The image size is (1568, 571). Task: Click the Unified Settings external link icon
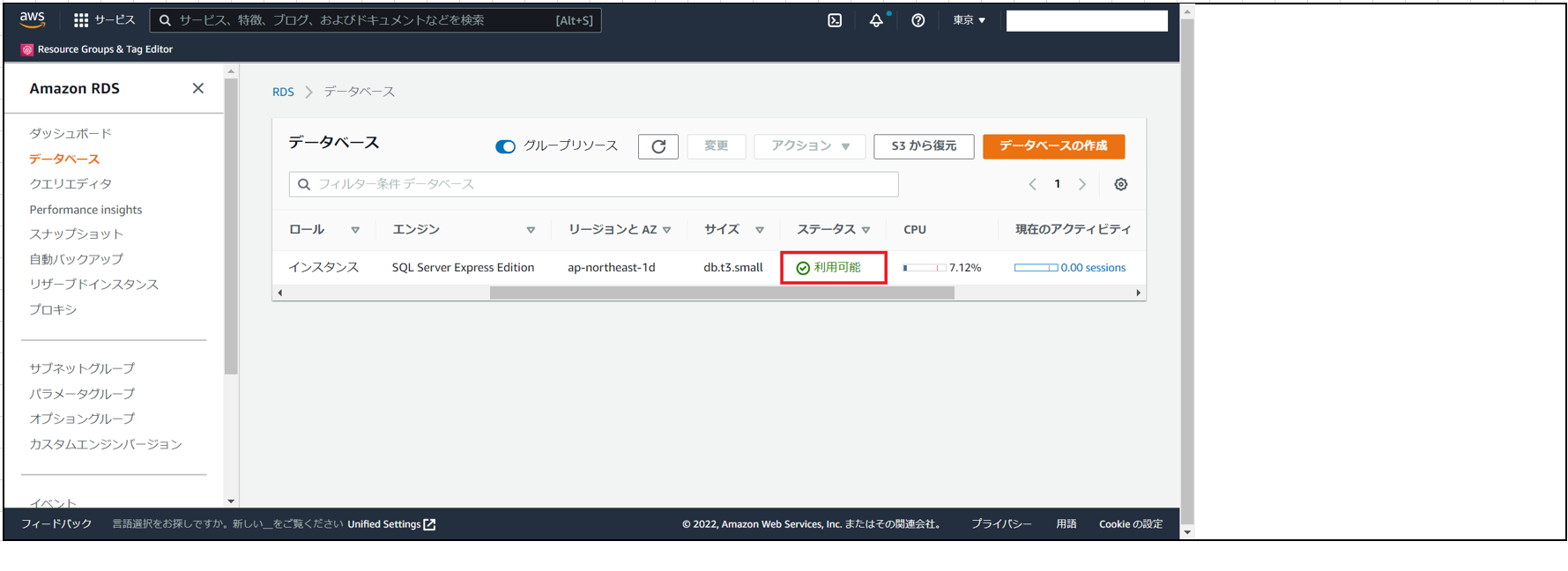pyautogui.click(x=430, y=524)
